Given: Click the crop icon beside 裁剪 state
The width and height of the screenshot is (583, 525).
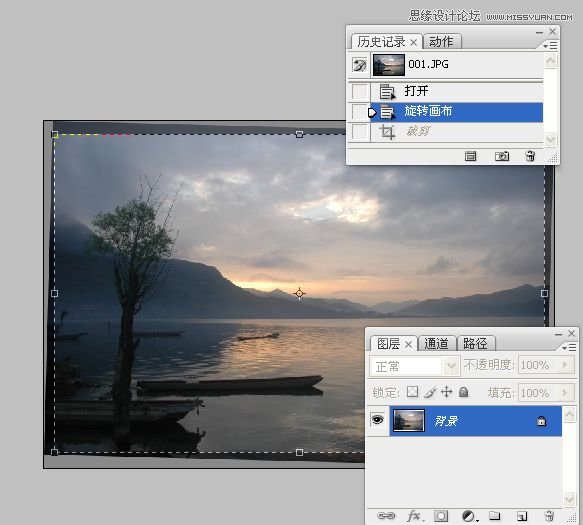Looking at the screenshot, I should (387, 132).
